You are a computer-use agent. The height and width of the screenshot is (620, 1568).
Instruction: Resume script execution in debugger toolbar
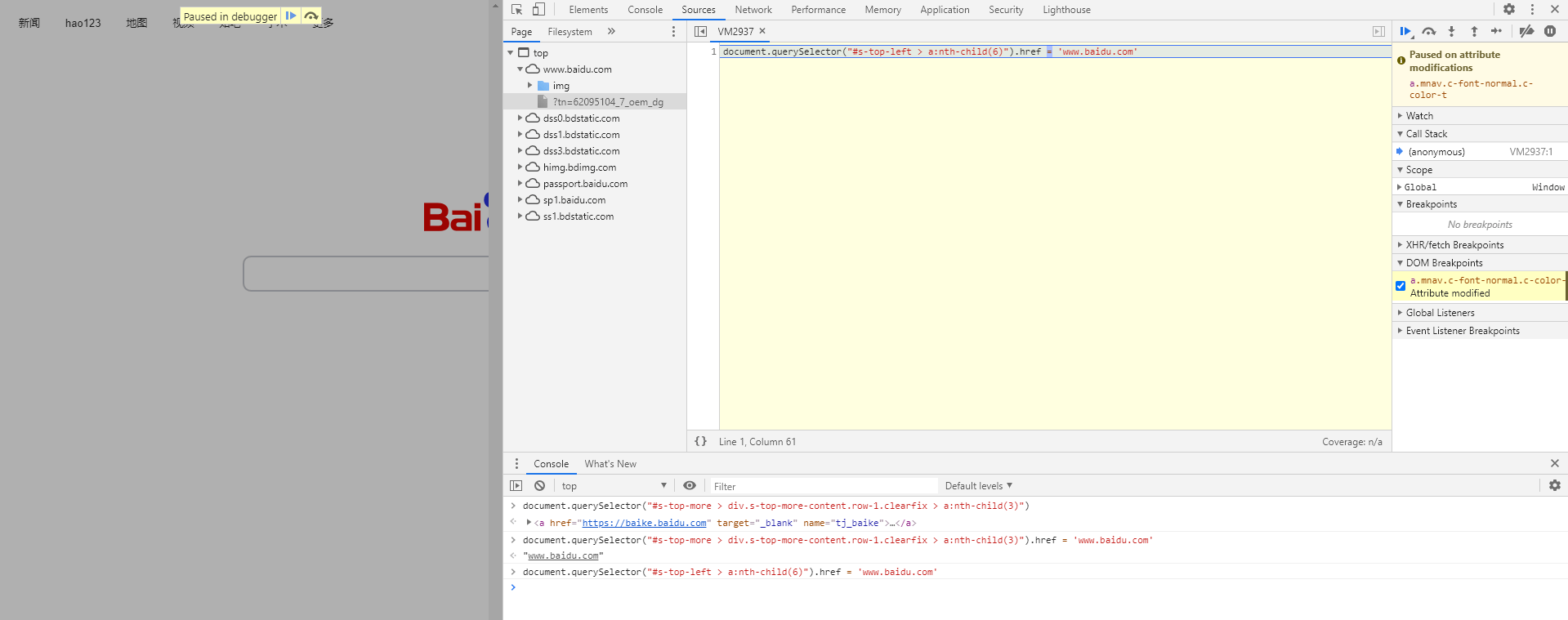(1405, 31)
